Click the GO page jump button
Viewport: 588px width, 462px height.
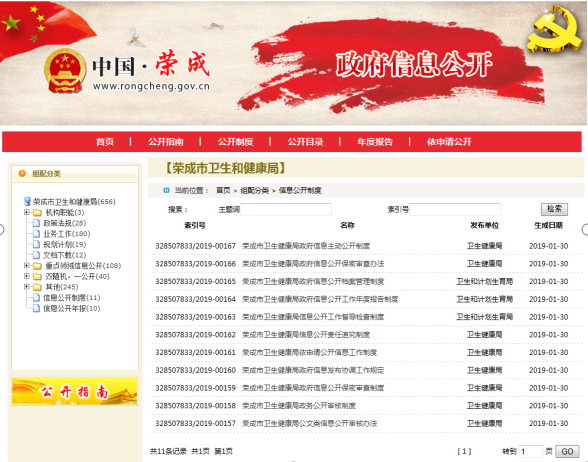pos(567,451)
